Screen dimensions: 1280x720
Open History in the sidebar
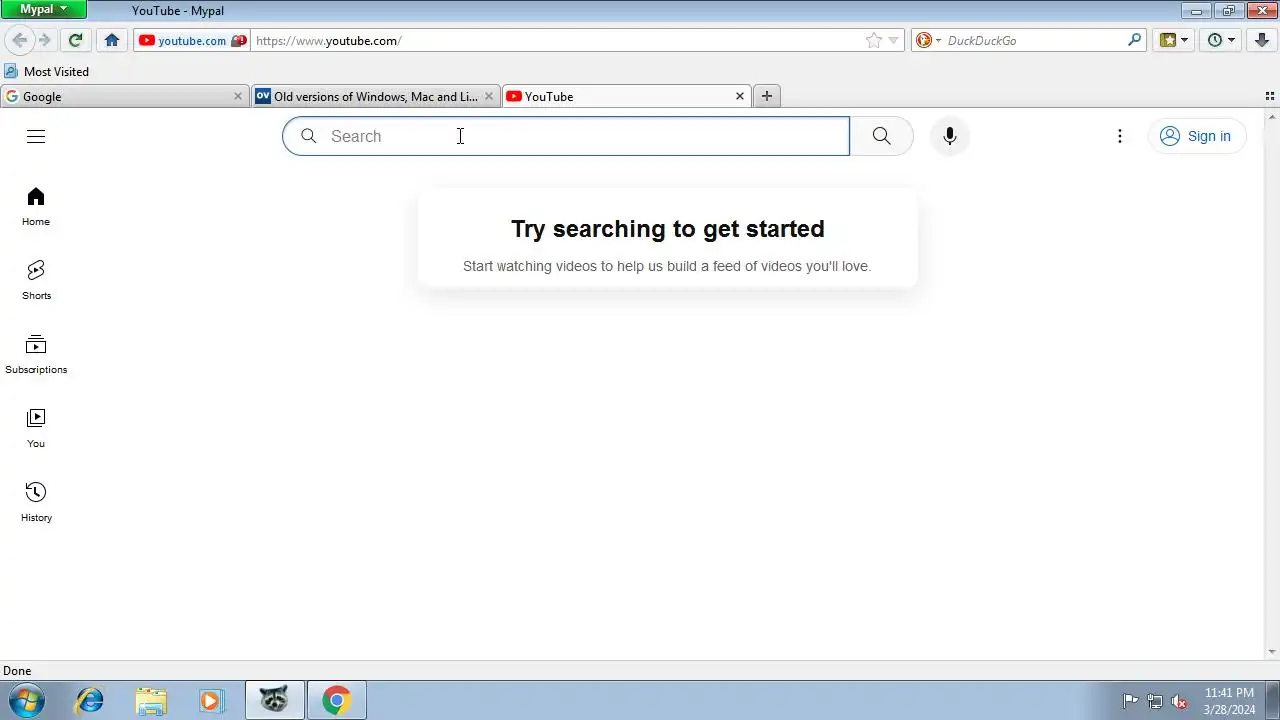(36, 503)
